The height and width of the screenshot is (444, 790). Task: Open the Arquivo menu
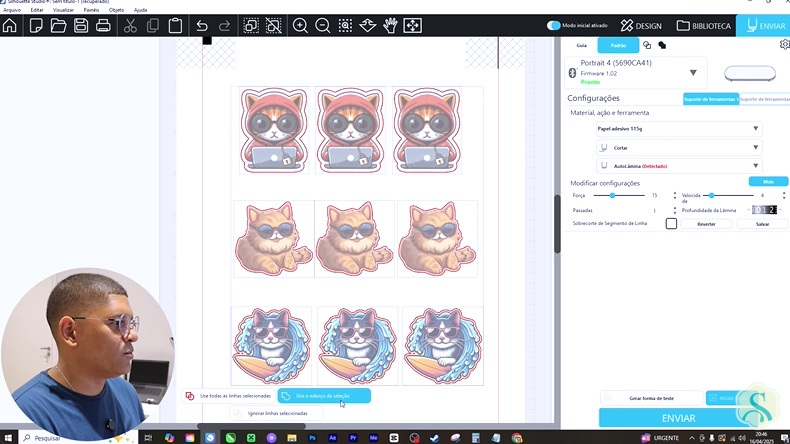coord(12,10)
